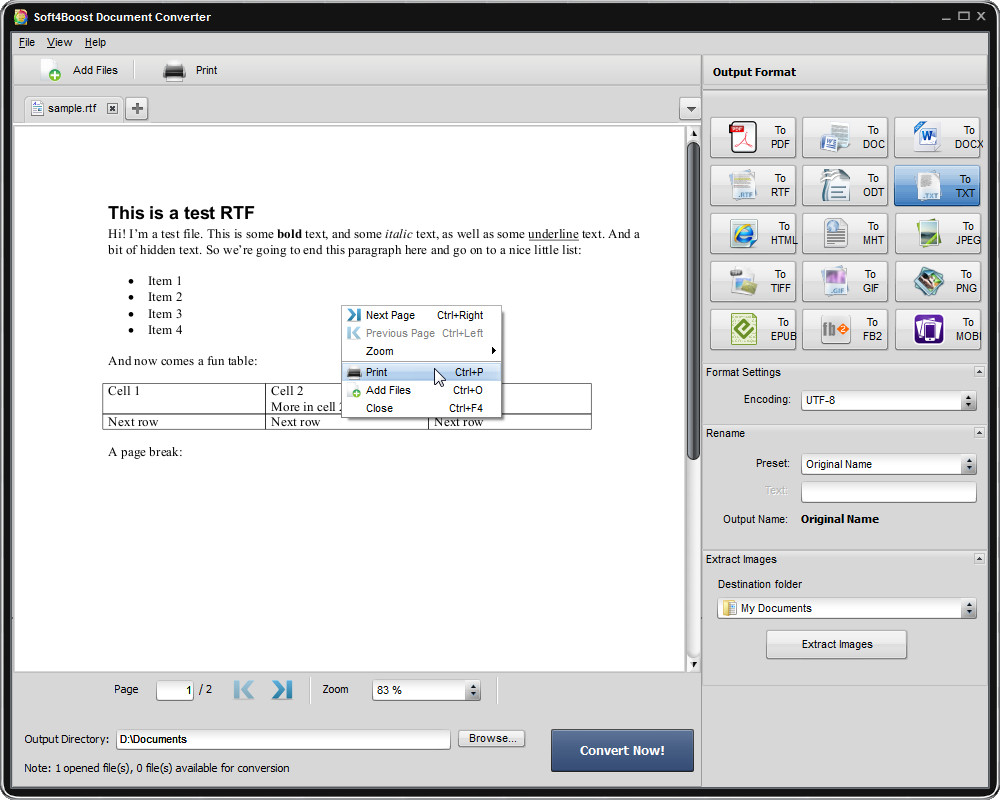Go to previous page arrow in page bar
1000x800 pixels.
coord(244,690)
